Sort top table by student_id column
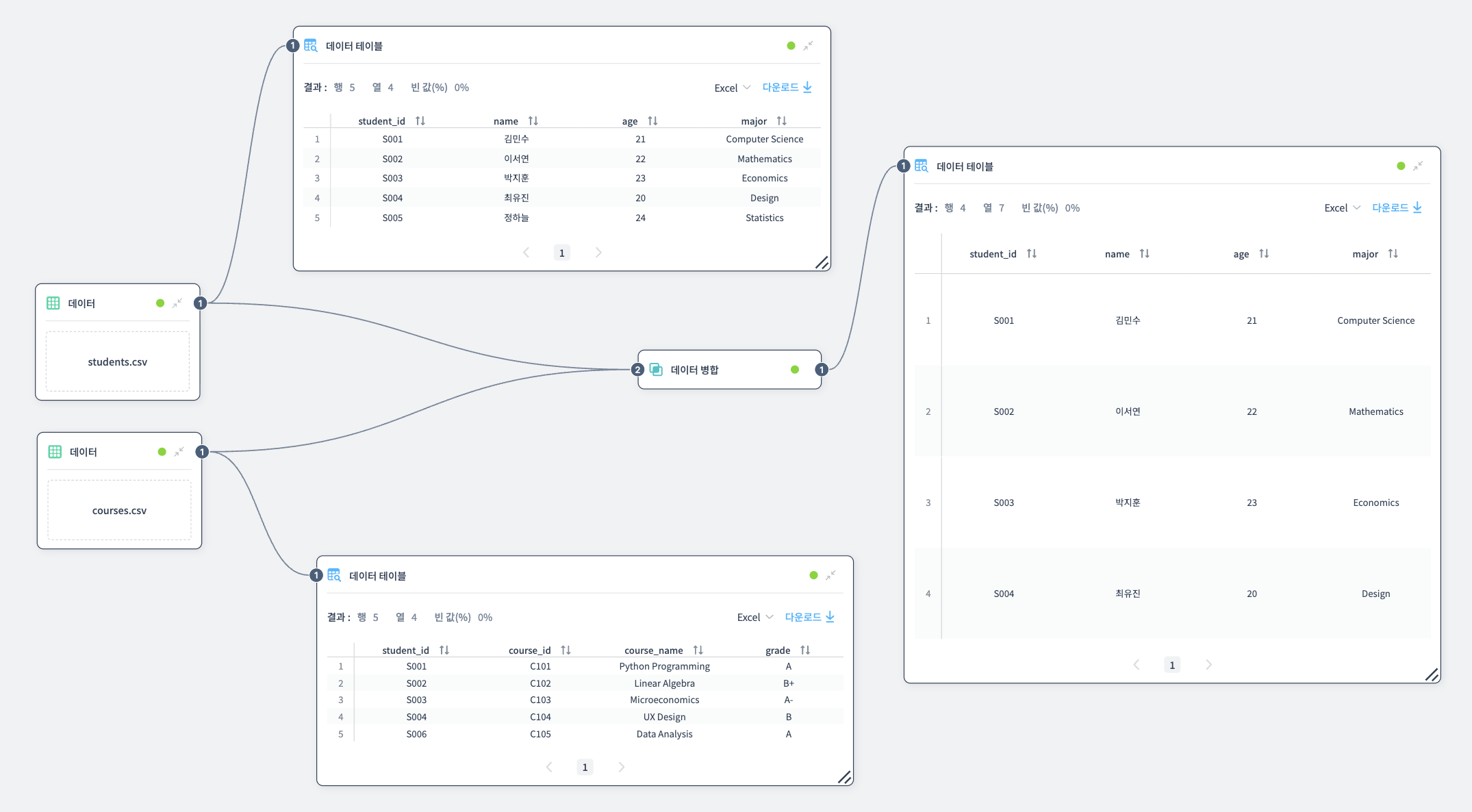The width and height of the screenshot is (1472, 812). pos(420,121)
